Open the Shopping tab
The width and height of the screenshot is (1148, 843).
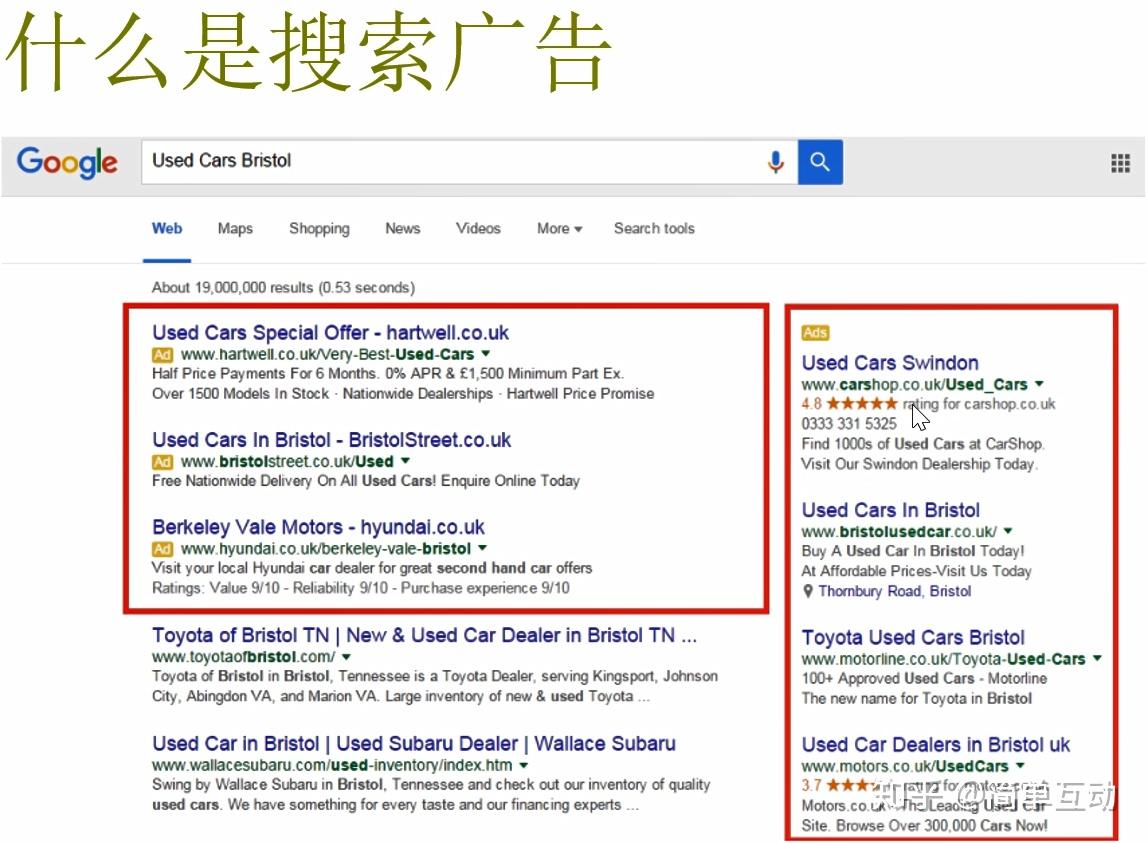[319, 229]
